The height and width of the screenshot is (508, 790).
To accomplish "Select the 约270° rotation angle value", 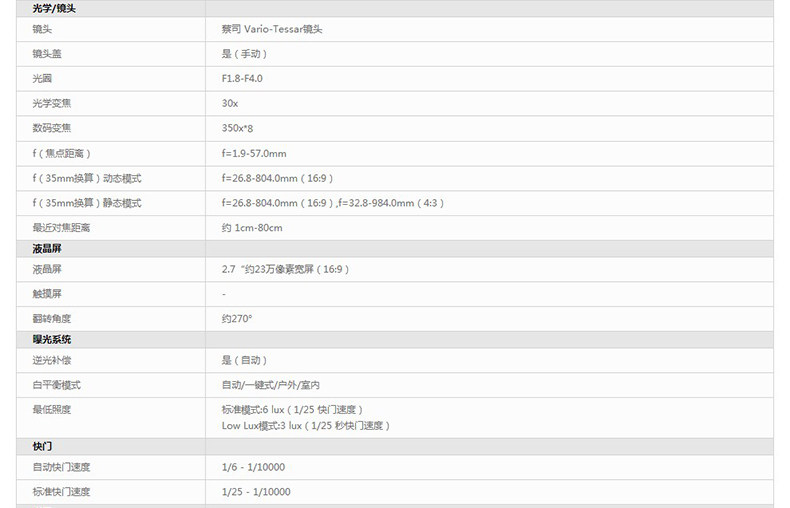I will click(237, 319).
